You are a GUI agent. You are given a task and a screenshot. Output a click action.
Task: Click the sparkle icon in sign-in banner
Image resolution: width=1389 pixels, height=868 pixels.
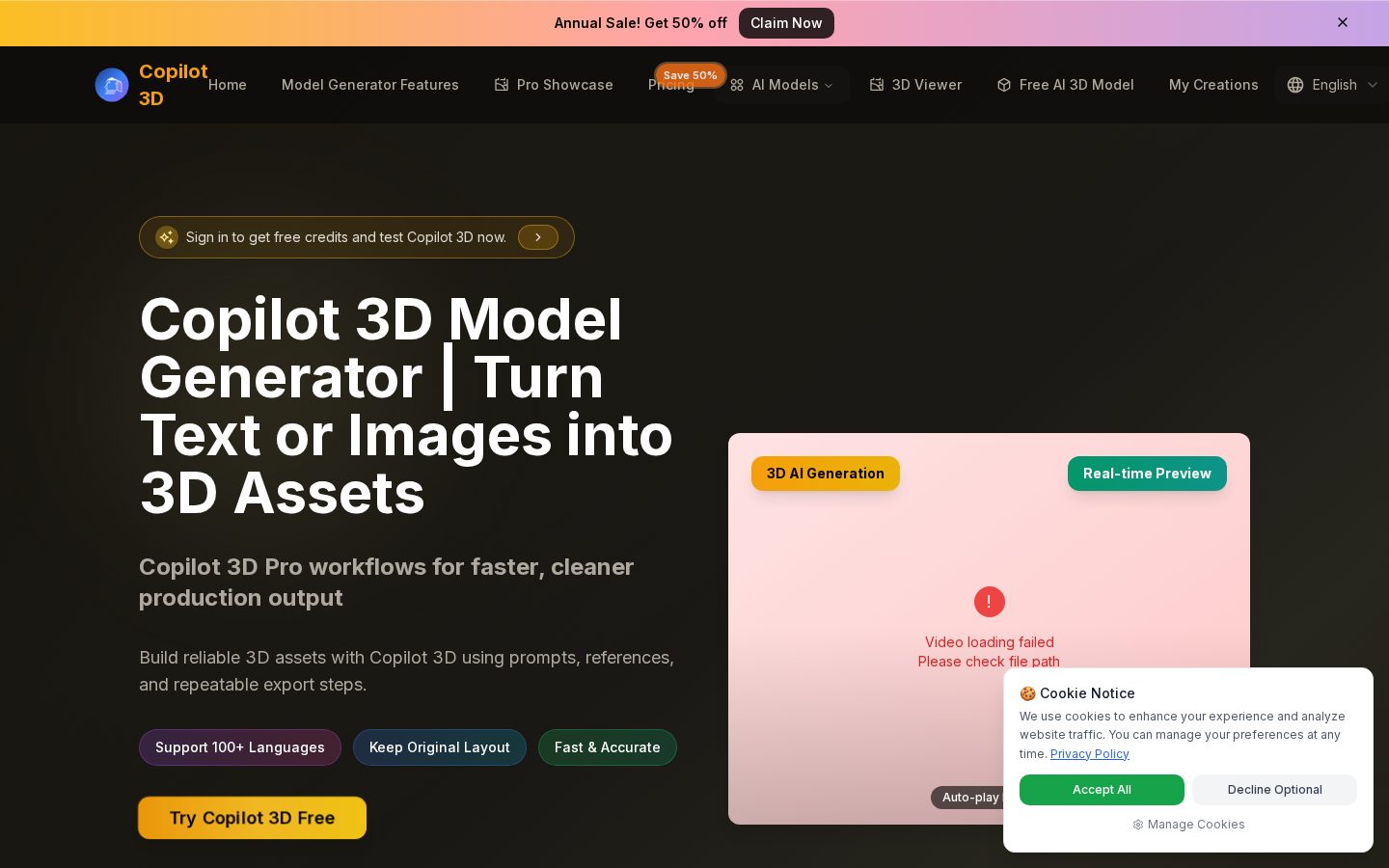(167, 237)
